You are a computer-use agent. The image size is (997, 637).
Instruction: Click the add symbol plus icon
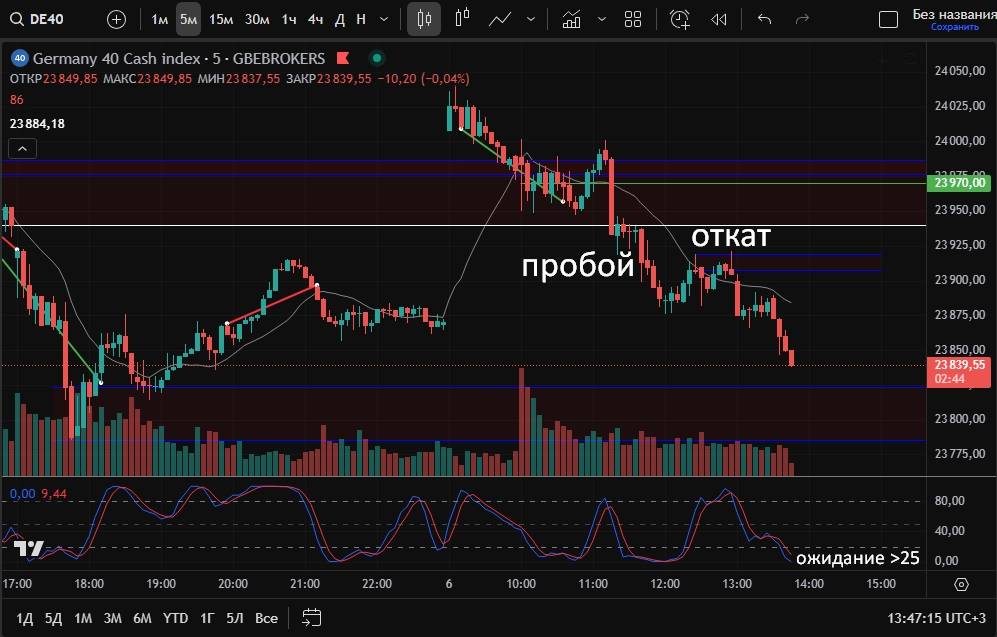pyautogui.click(x=116, y=19)
